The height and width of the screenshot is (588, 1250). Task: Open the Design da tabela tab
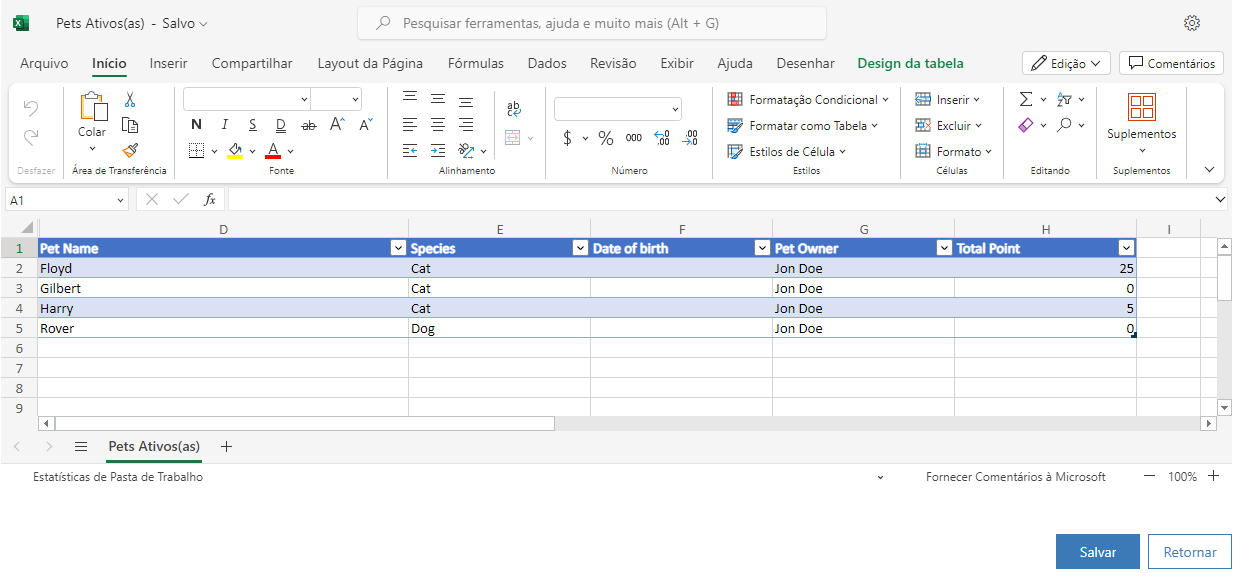coord(910,63)
